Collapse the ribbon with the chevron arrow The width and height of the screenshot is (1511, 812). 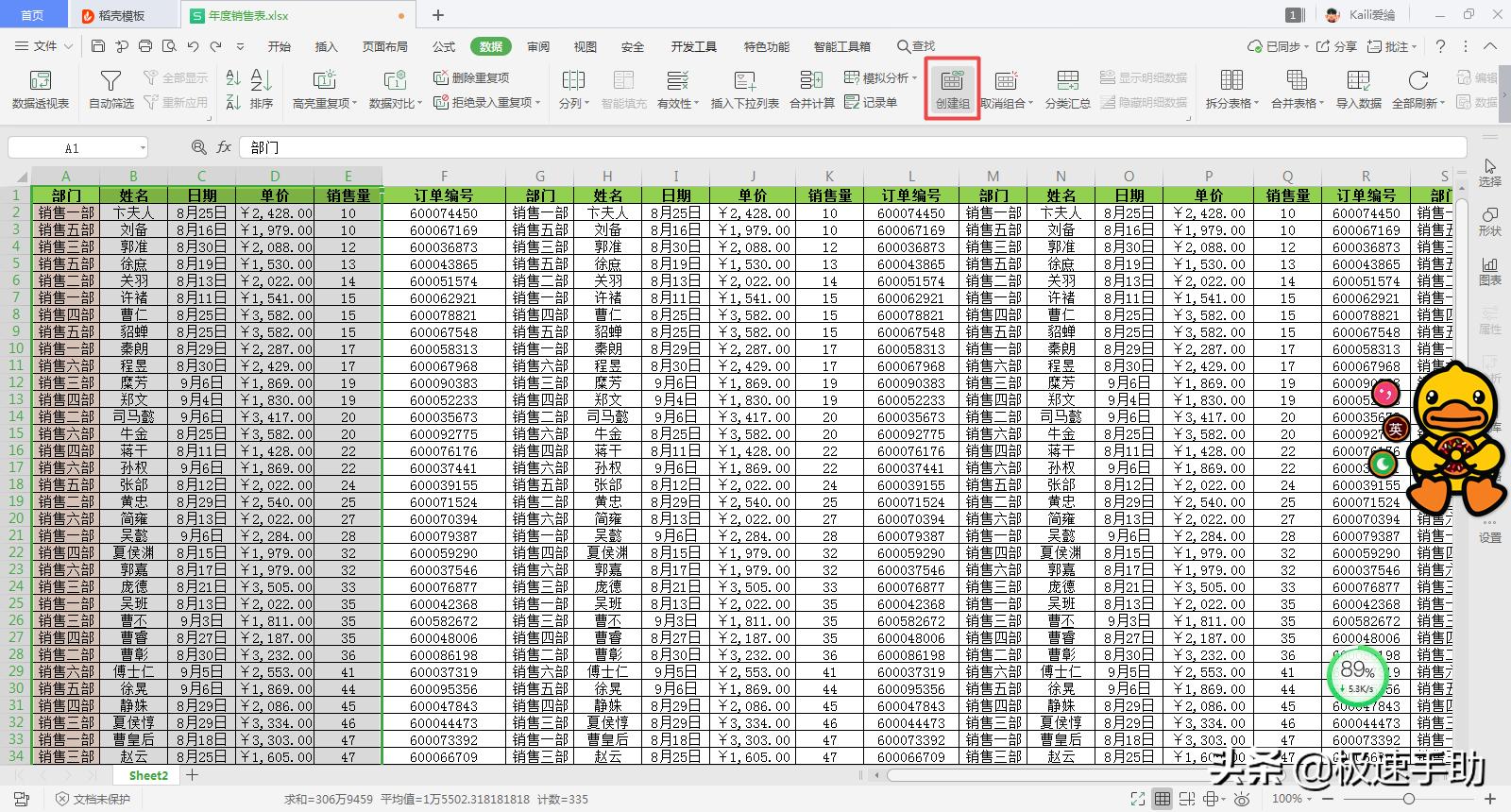click(1490, 46)
